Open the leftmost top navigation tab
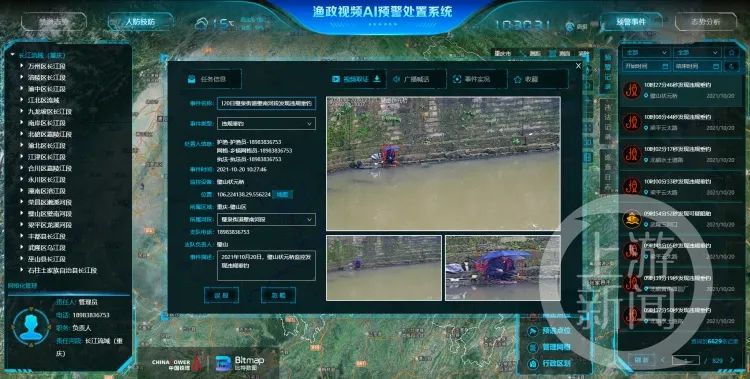This screenshot has width=750, height=379. [54, 22]
